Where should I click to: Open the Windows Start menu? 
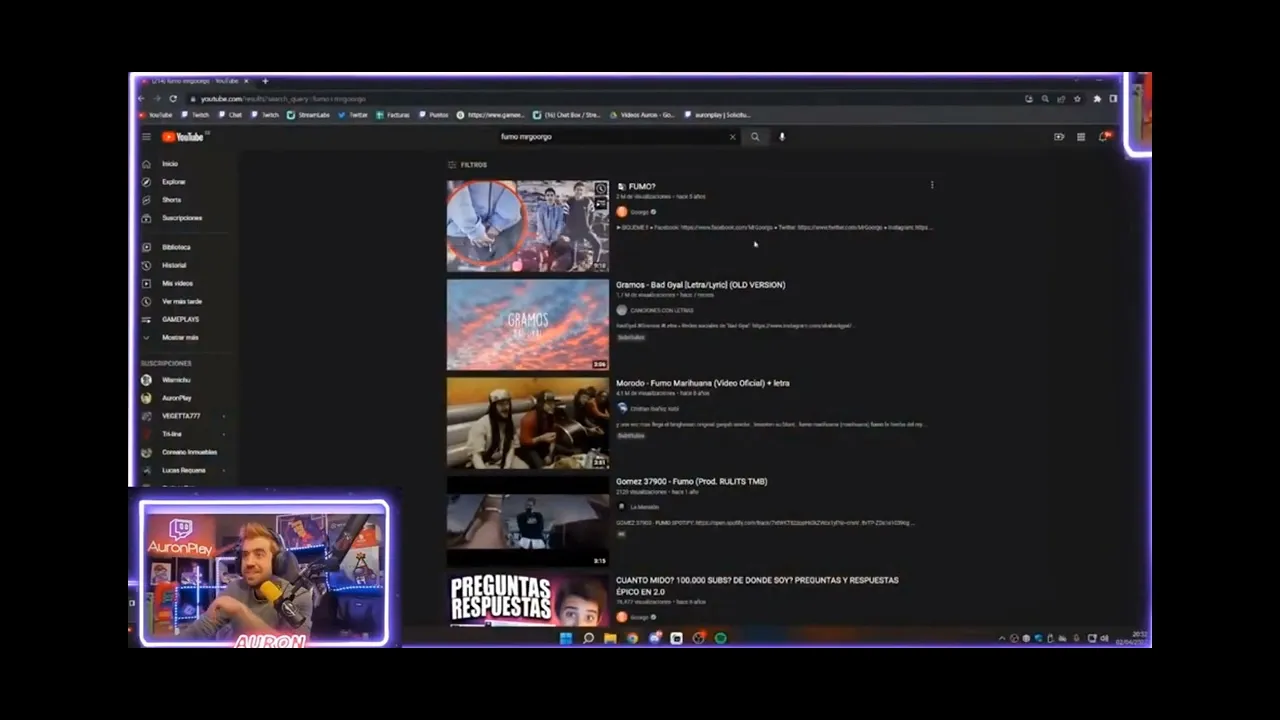click(566, 638)
